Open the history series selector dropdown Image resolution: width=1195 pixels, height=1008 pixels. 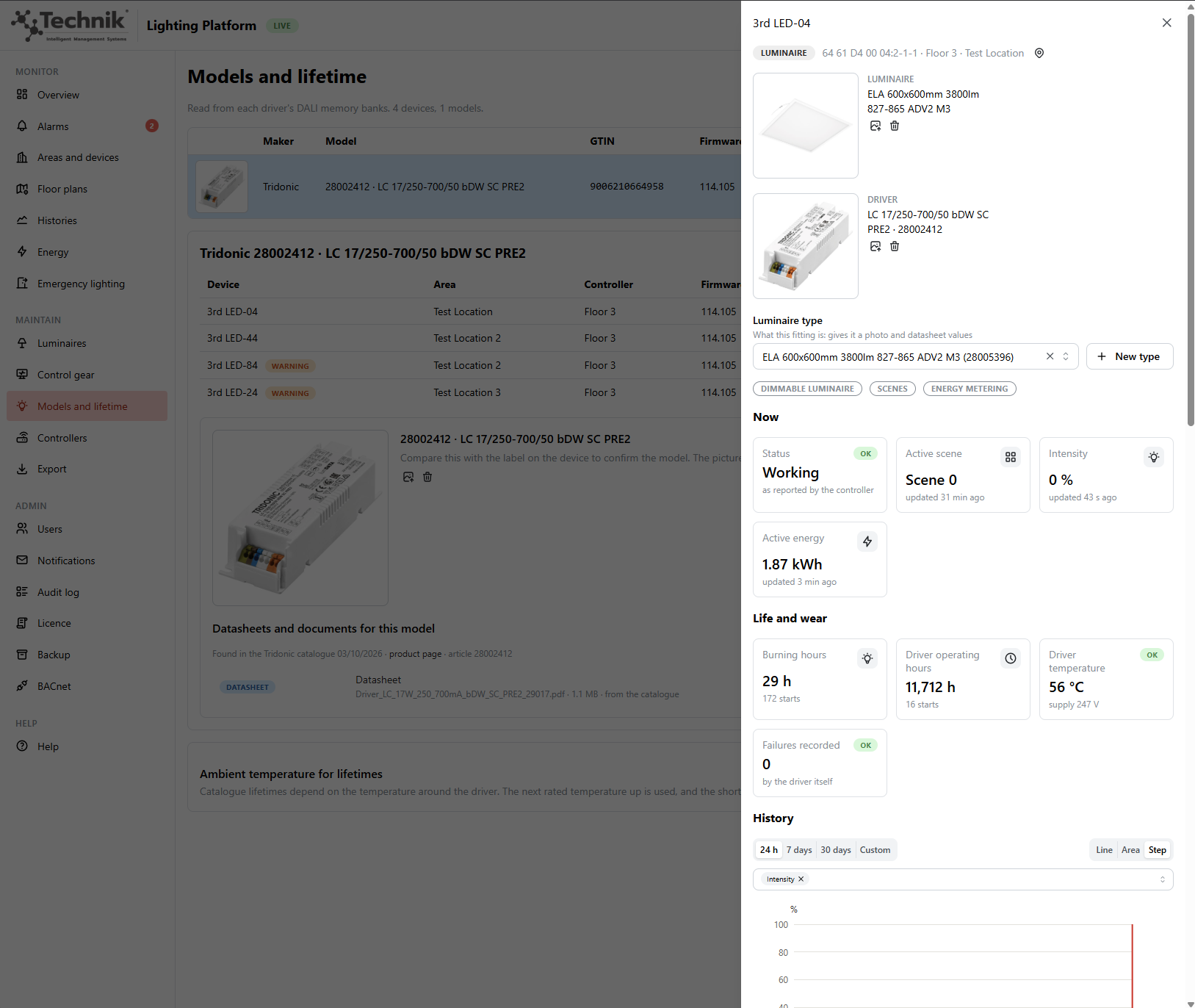pos(963,879)
